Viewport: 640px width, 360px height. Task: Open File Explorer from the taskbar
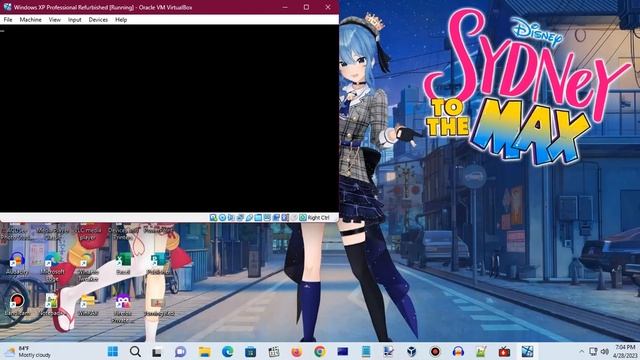(x=204, y=351)
